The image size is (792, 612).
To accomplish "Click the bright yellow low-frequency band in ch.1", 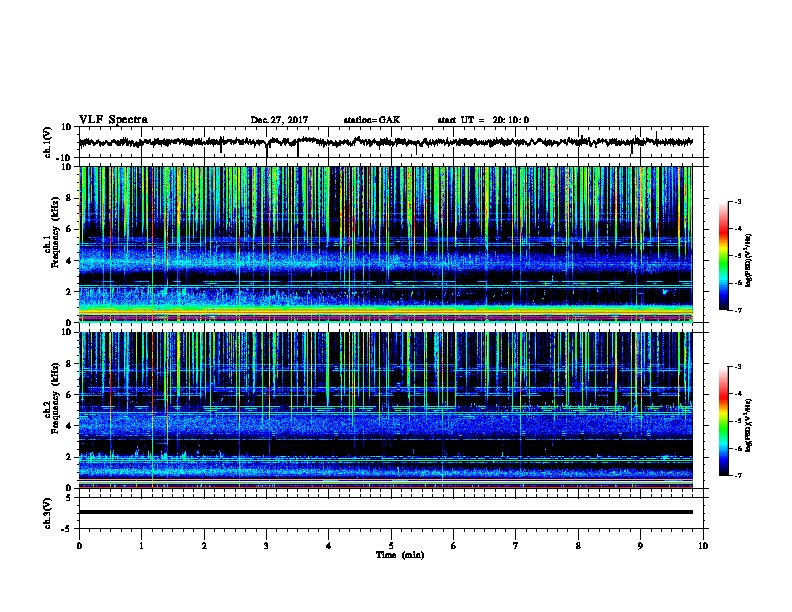I will 386,312.
